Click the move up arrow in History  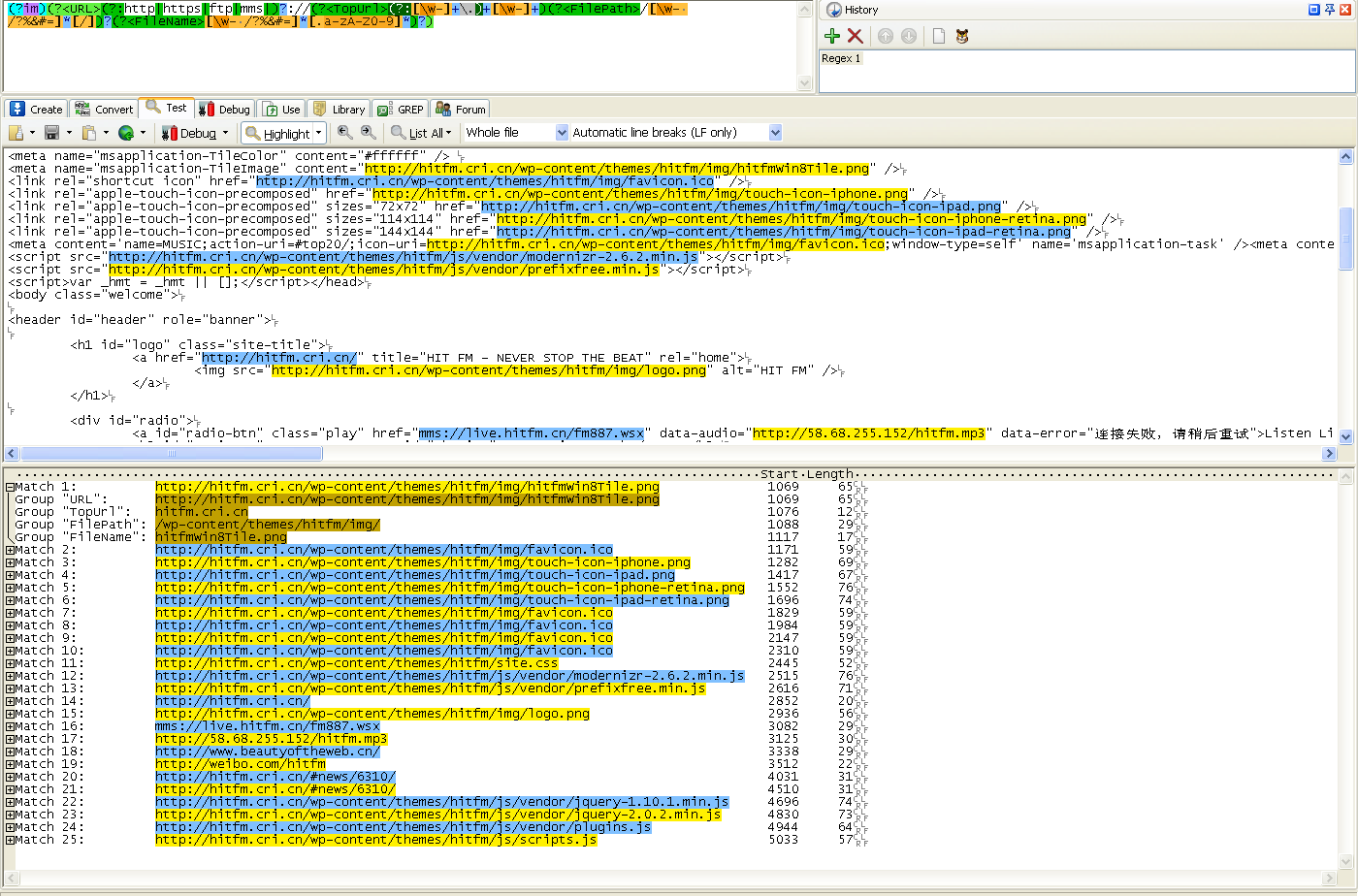click(x=886, y=36)
